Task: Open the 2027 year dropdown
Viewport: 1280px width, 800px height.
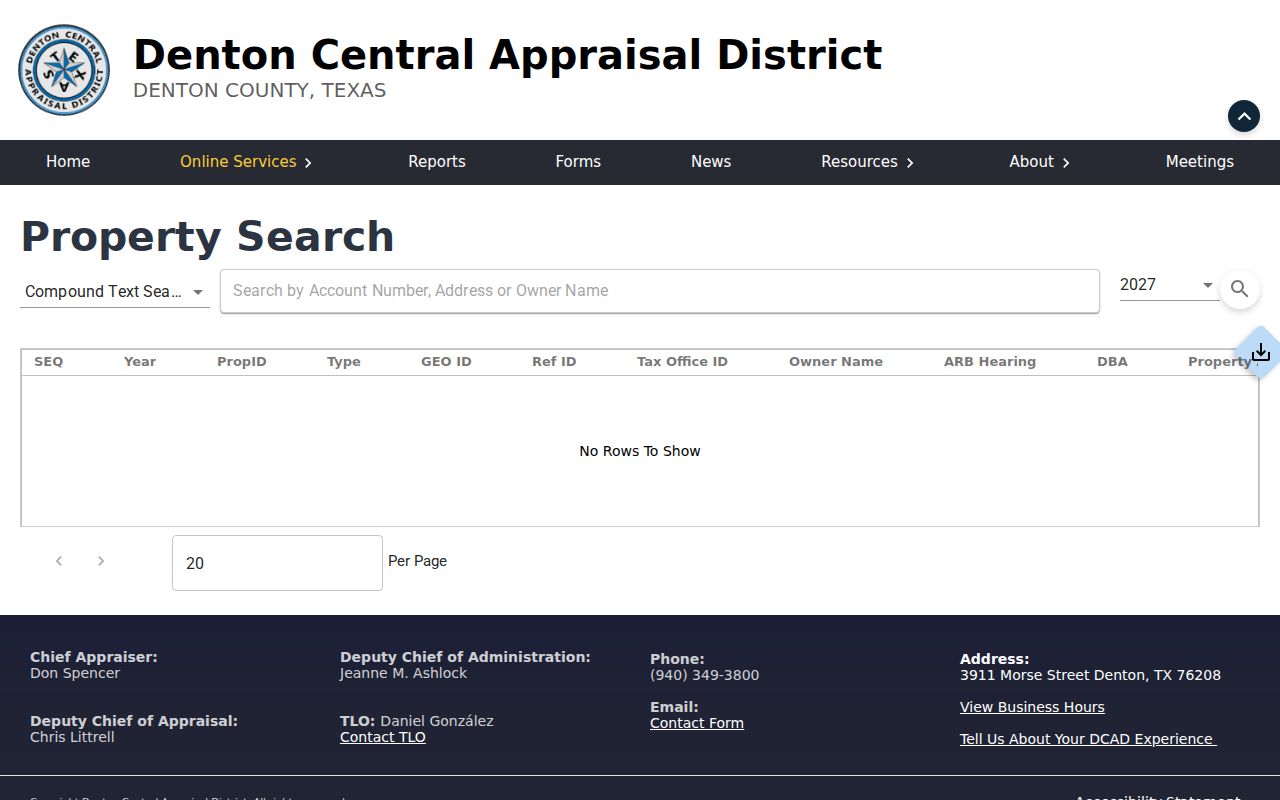Action: (1168, 285)
